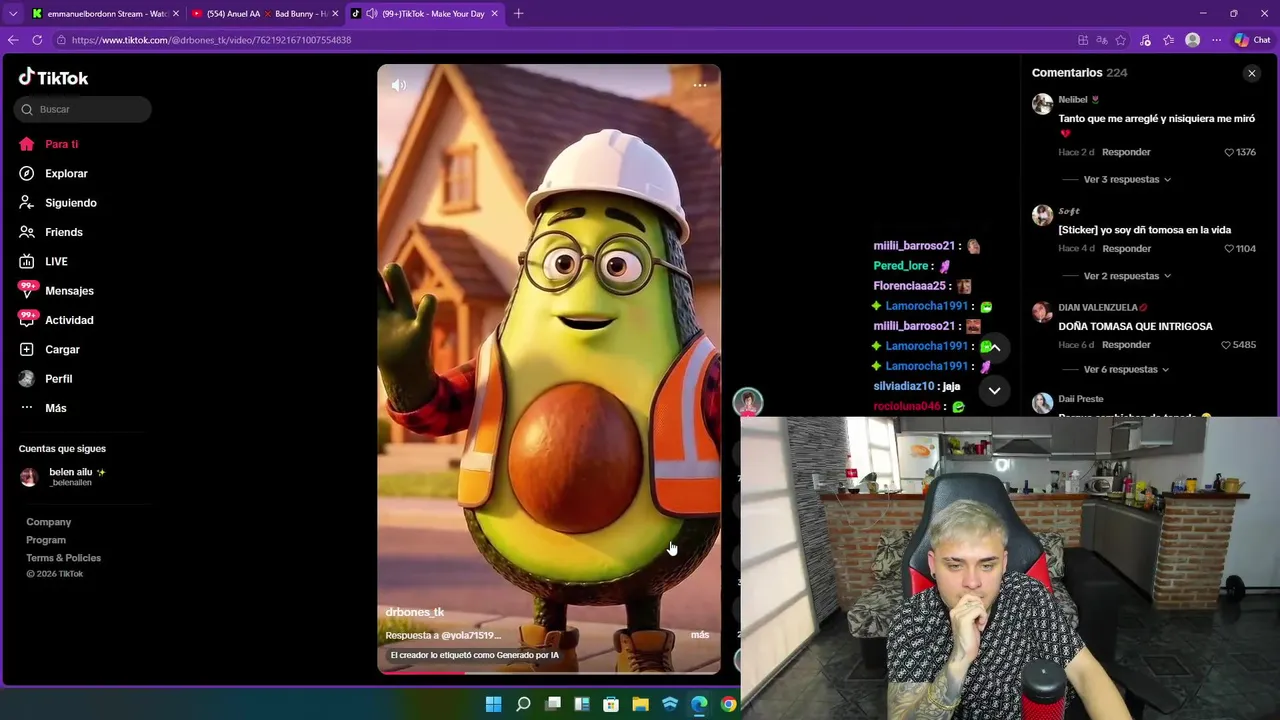Expand video description with más

tap(700, 635)
